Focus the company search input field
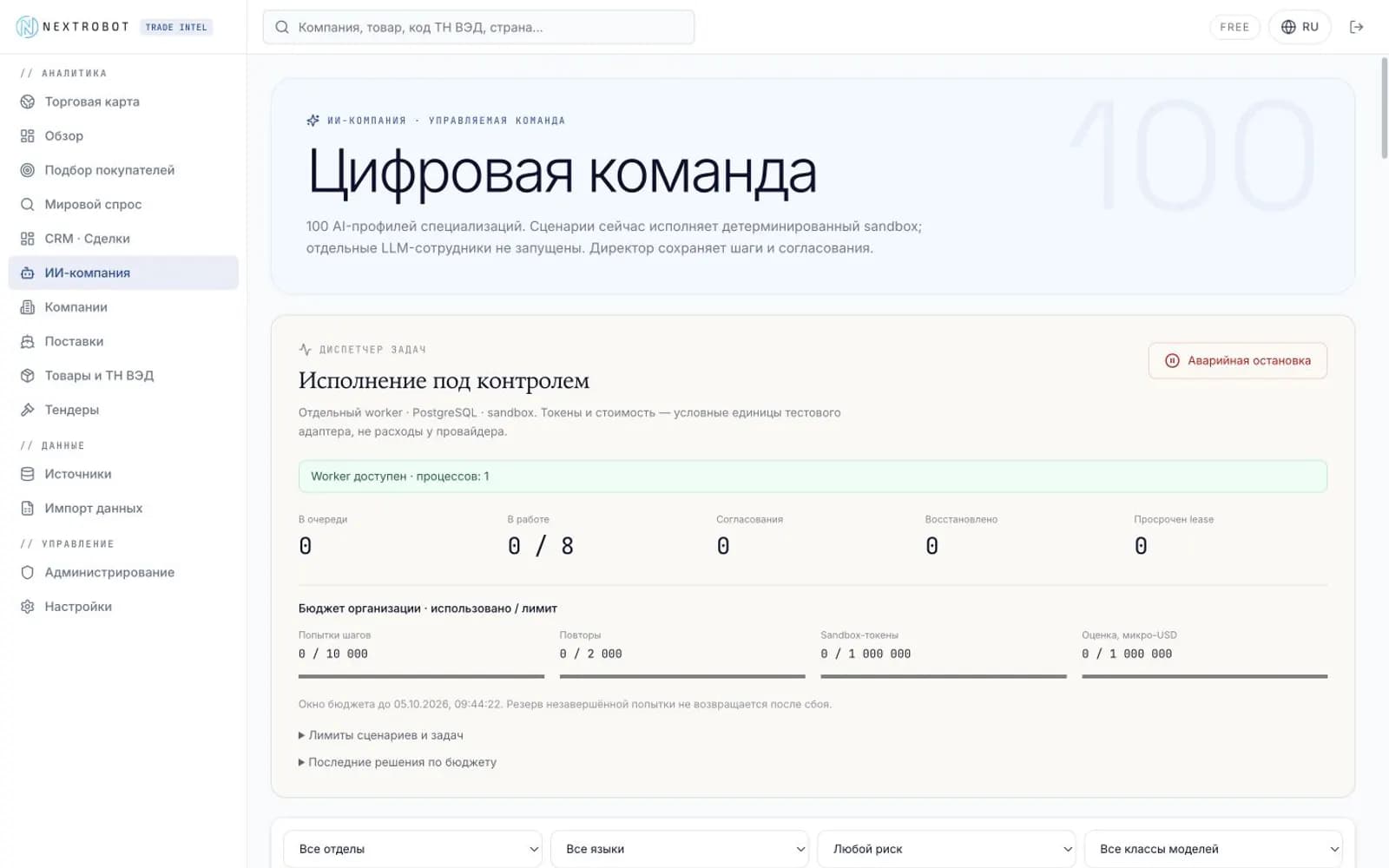The height and width of the screenshot is (868, 1389). click(x=478, y=27)
